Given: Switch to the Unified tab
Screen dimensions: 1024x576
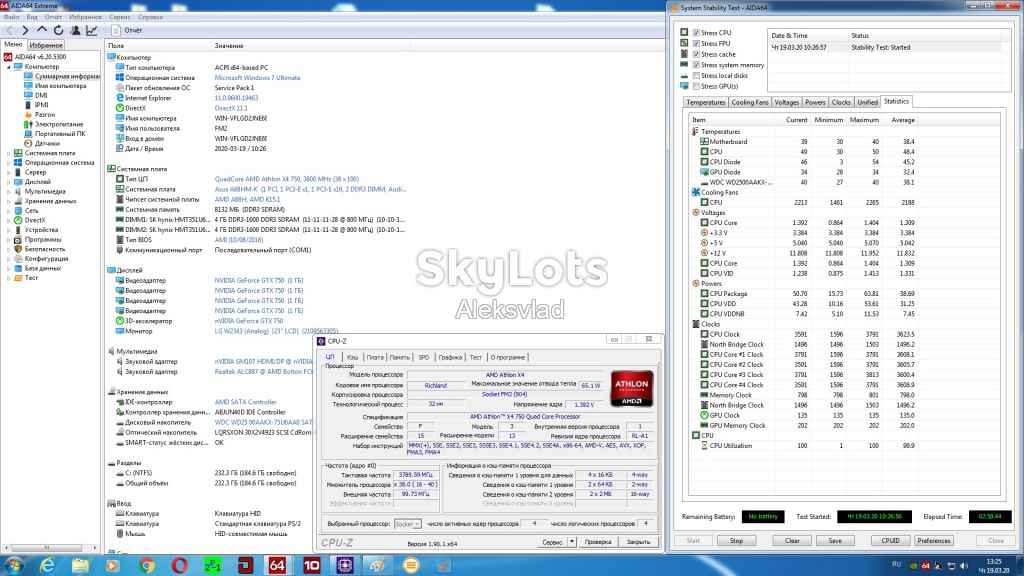Looking at the screenshot, I should click(x=867, y=103).
